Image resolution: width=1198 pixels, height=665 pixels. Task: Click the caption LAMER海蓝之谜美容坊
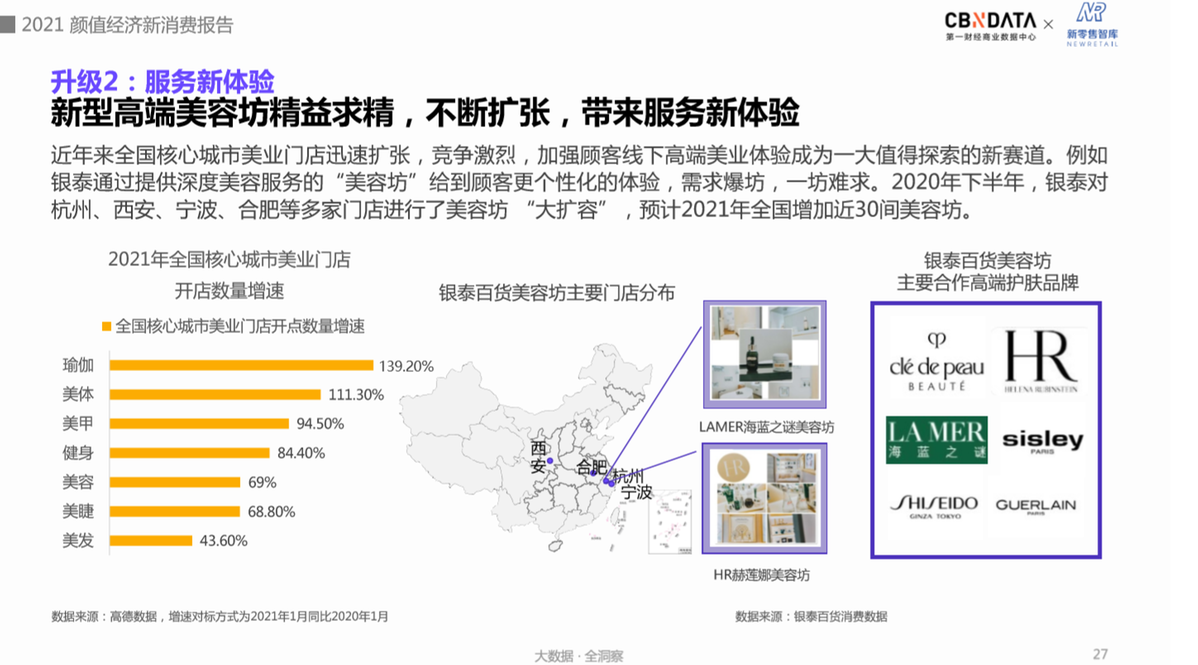[766, 427]
